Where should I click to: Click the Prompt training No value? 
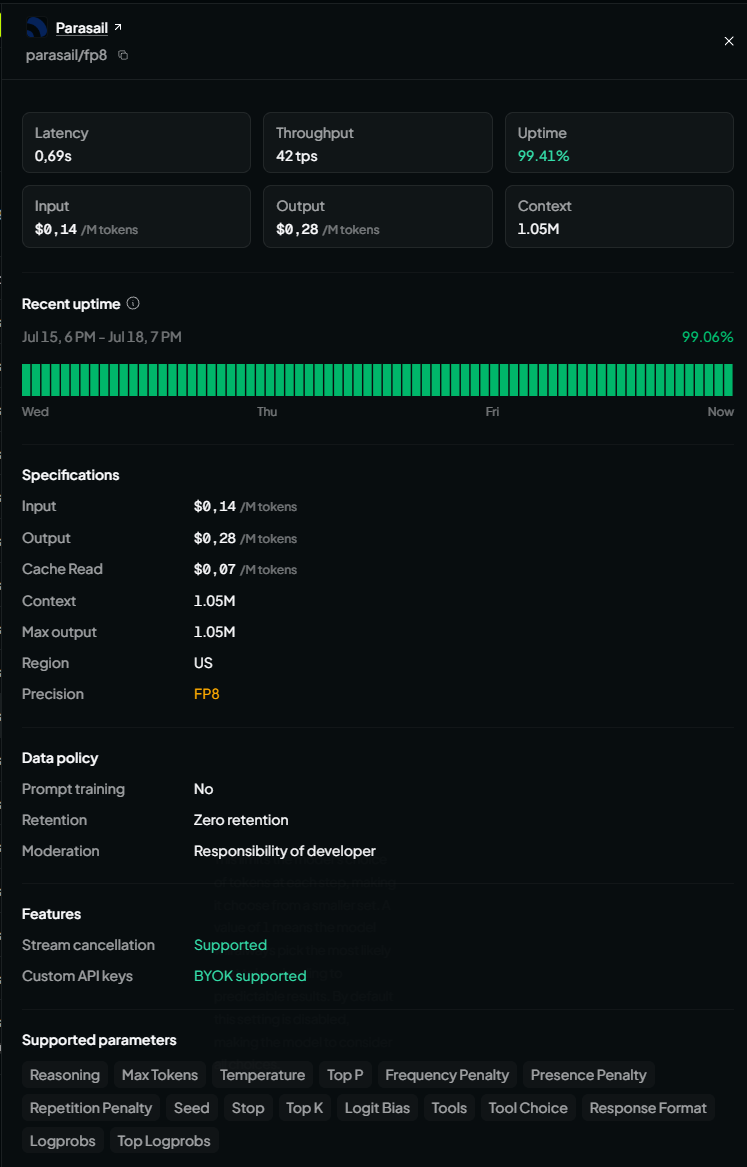[203, 789]
